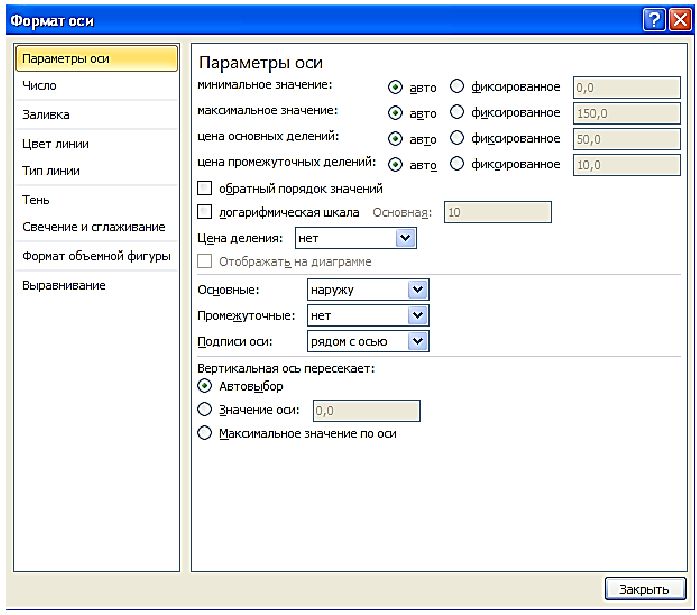Open the dialog help question mark icon
The width and height of the screenshot is (697, 615).
[x=654, y=20]
